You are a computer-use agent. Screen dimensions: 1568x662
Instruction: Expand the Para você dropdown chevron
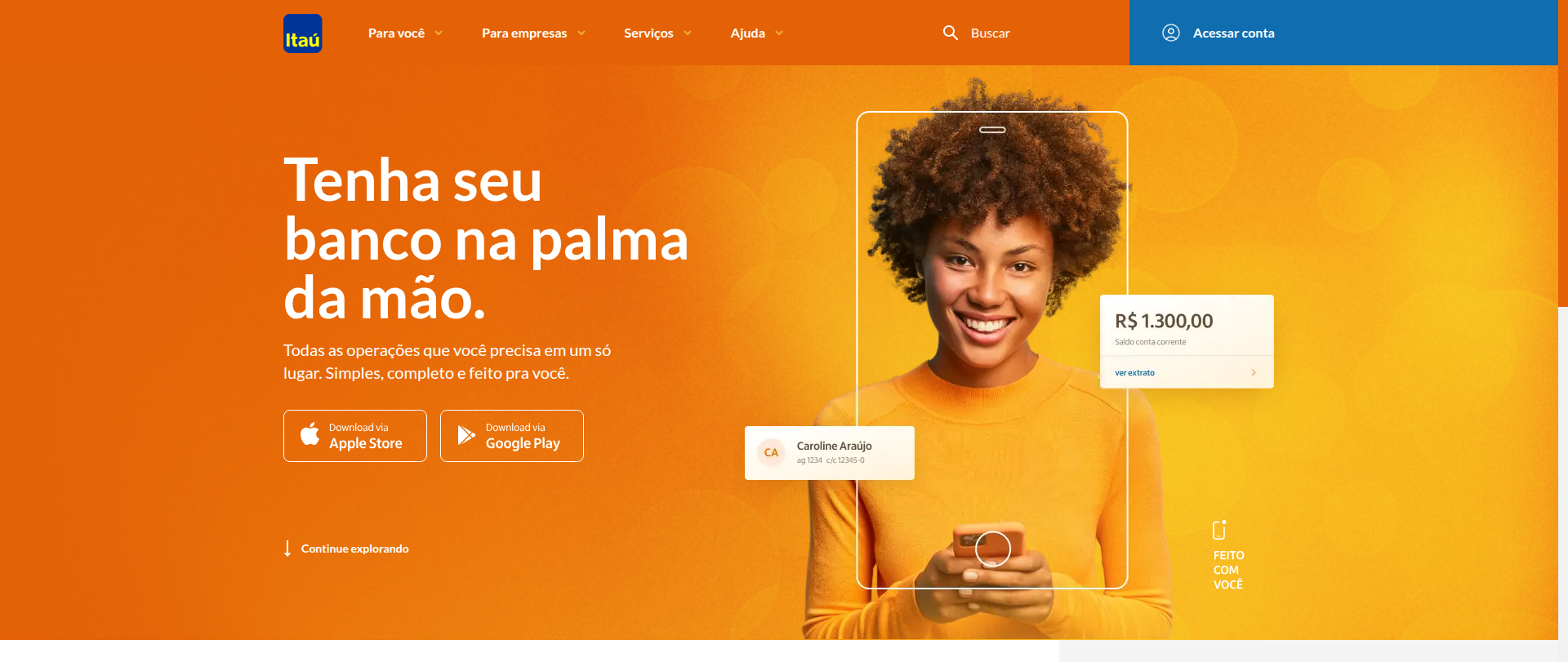point(439,33)
